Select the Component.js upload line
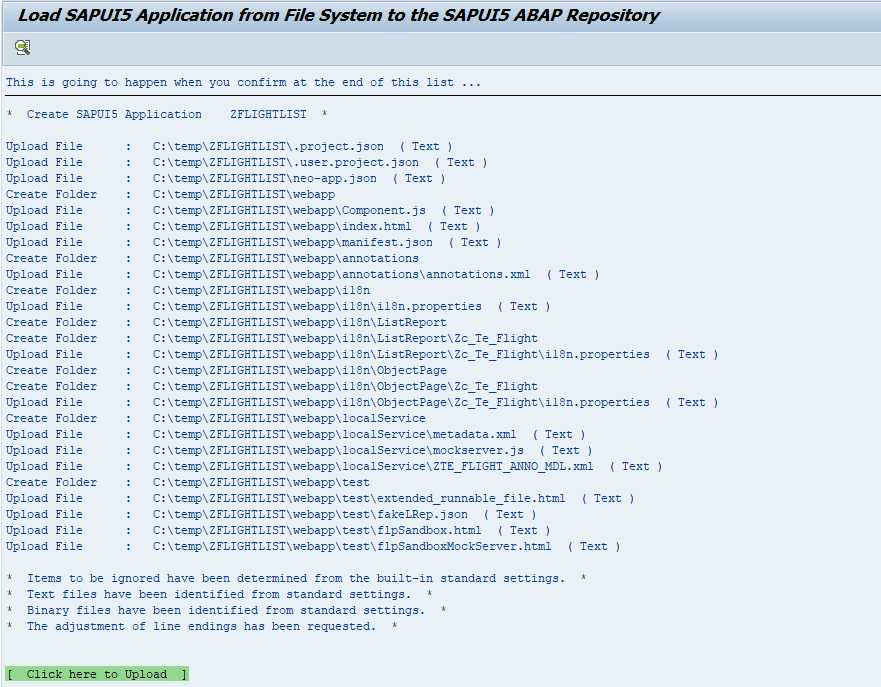Screen dimensions: 881x687 click(x=250, y=211)
